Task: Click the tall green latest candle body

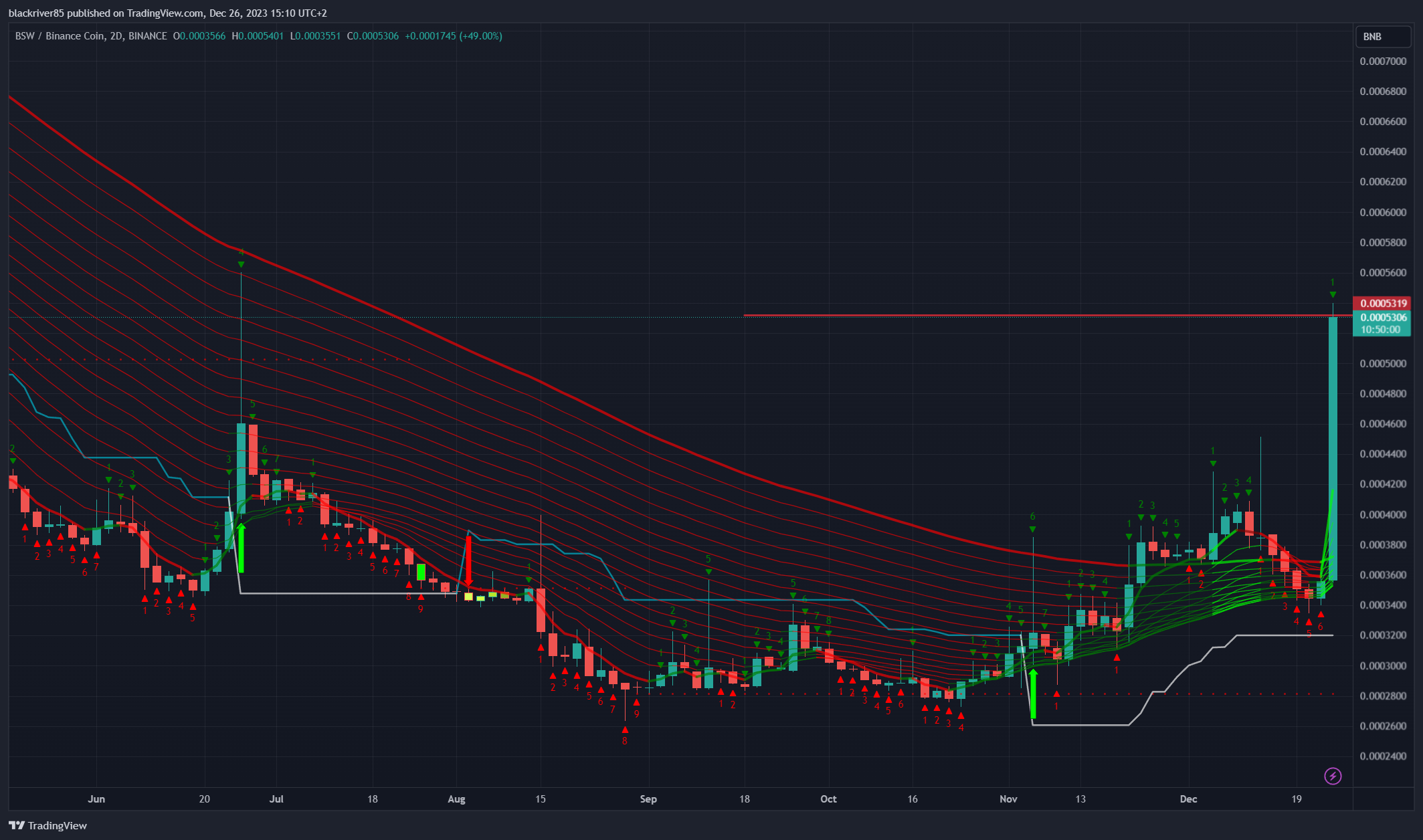Action: click(1333, 448)
